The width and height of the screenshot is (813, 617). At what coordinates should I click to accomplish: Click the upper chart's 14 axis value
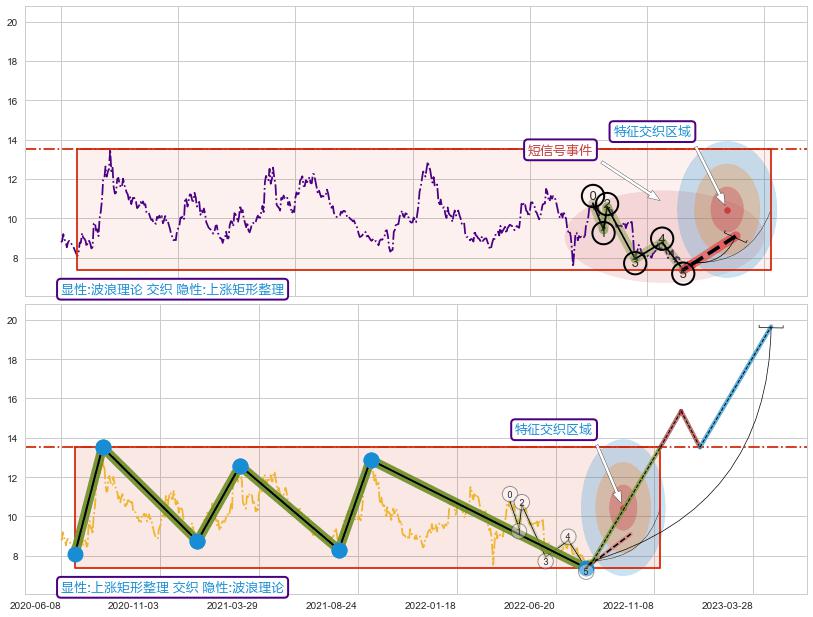click(12, 141)
